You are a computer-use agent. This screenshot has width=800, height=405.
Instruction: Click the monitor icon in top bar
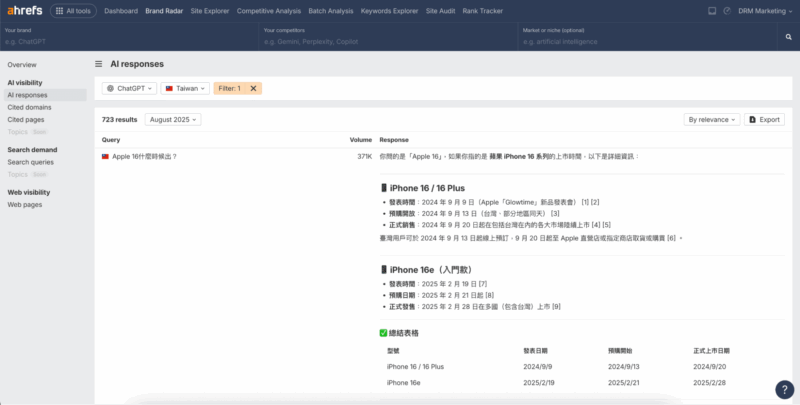click(712, 11)
